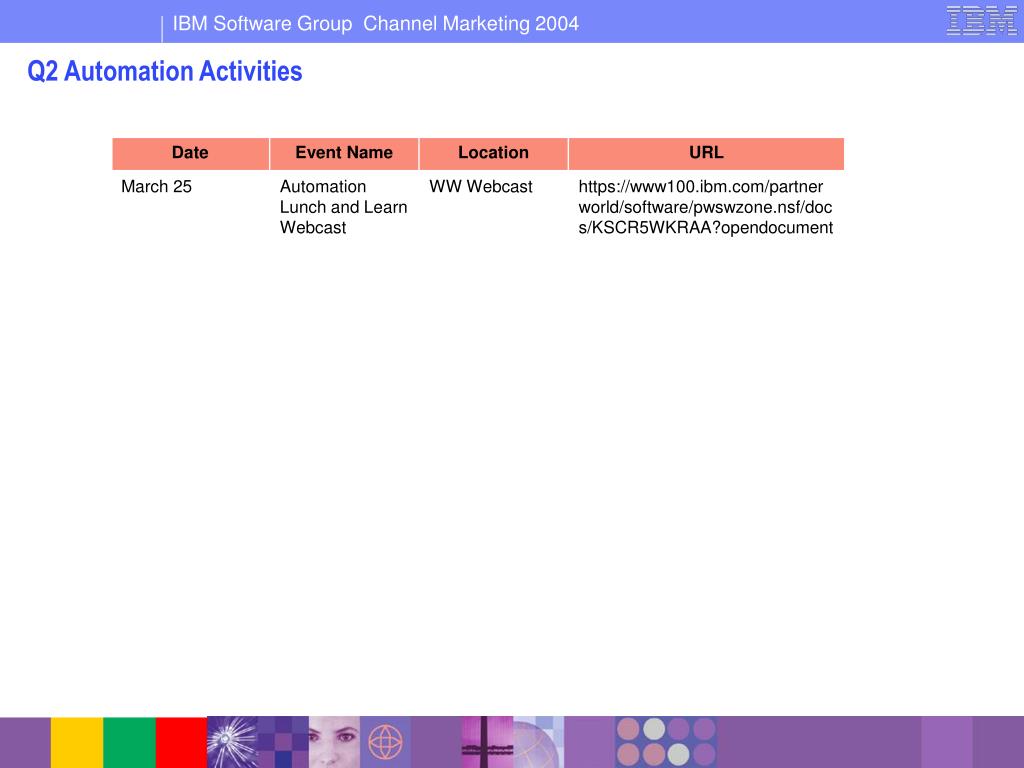Click the 'Event Name' column header
The image size is (1024, 768).
tap(344, 153)
